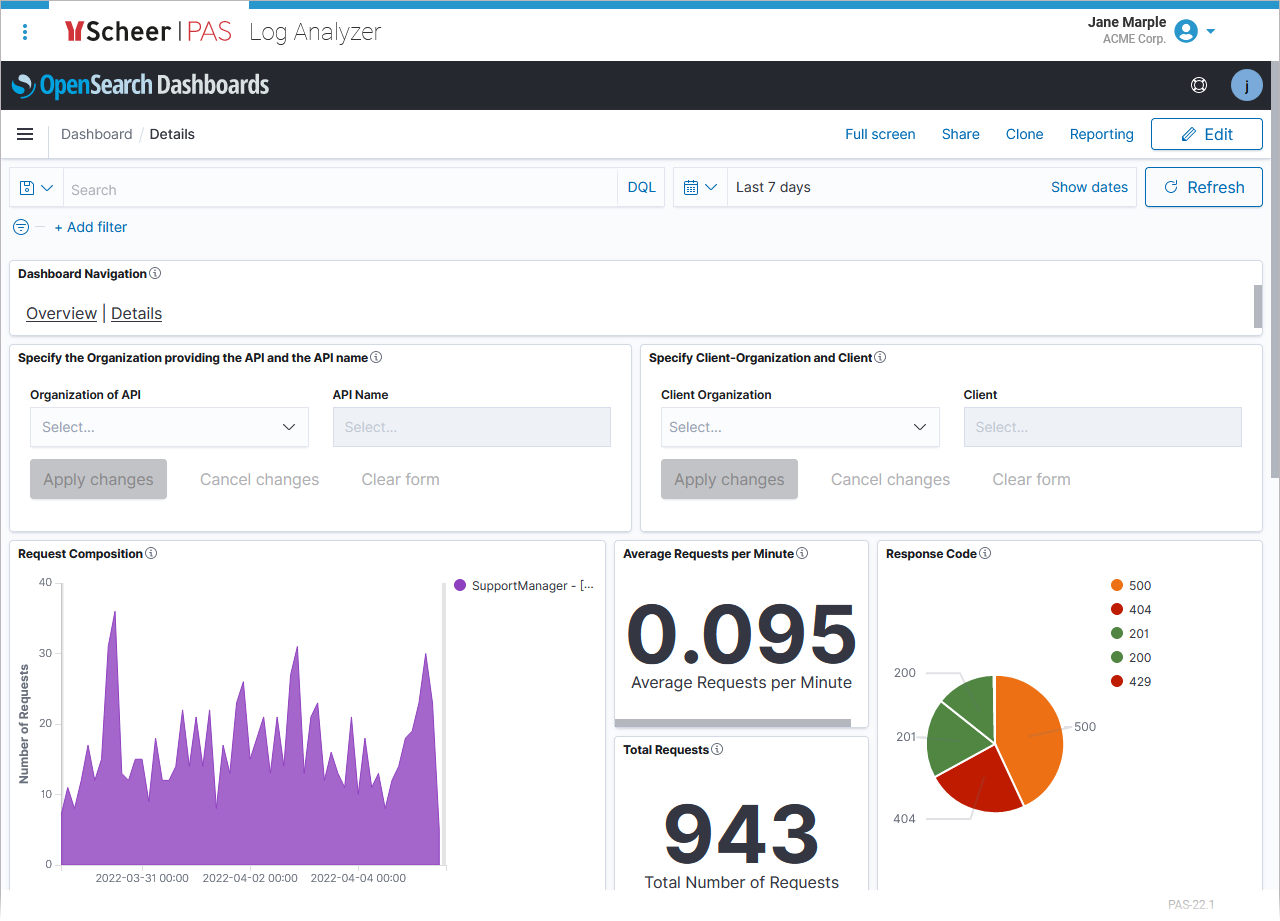
Task: Toggle the hamburger navigation menu
Action: [x=25, y=134]
